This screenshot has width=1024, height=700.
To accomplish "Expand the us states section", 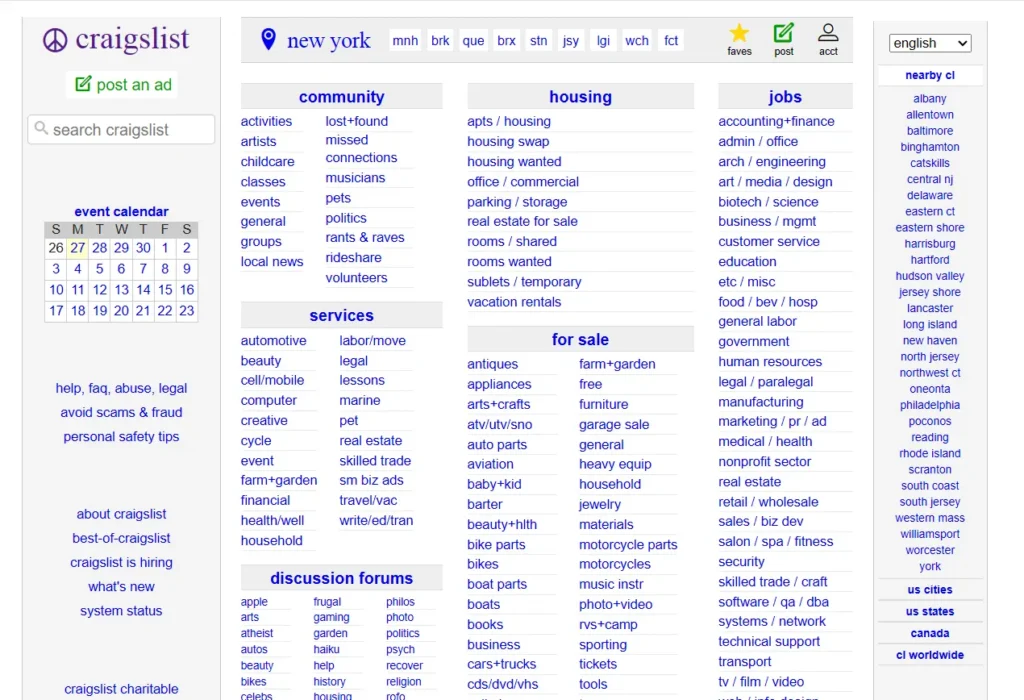I will (x=930, y=612).
